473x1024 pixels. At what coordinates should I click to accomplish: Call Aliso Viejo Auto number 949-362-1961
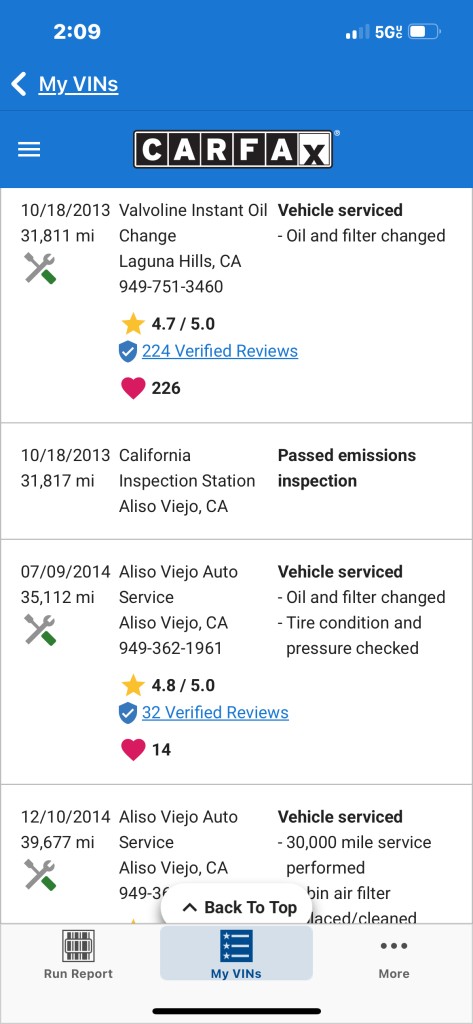[171, 648]
